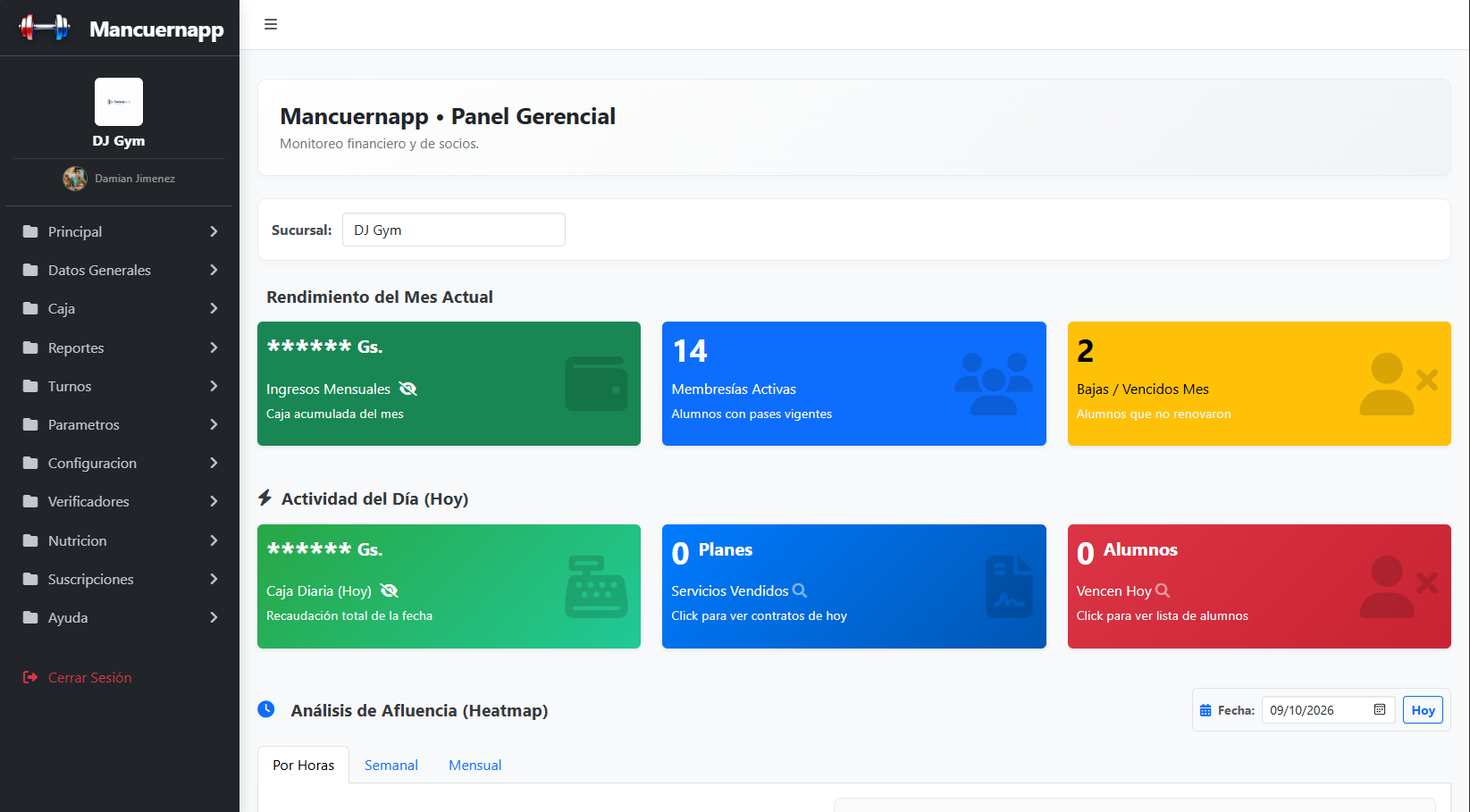Expand the Reportes chevron

tap(214, 347)
